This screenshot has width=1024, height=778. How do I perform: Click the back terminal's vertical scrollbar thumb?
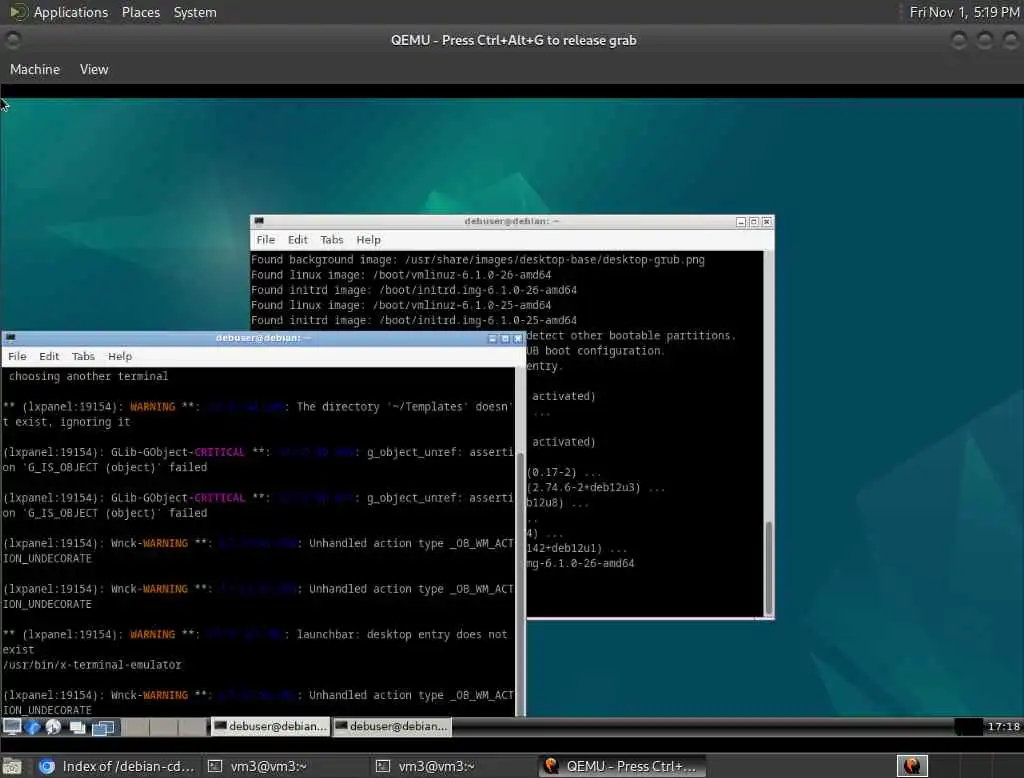tap(769, 567)
